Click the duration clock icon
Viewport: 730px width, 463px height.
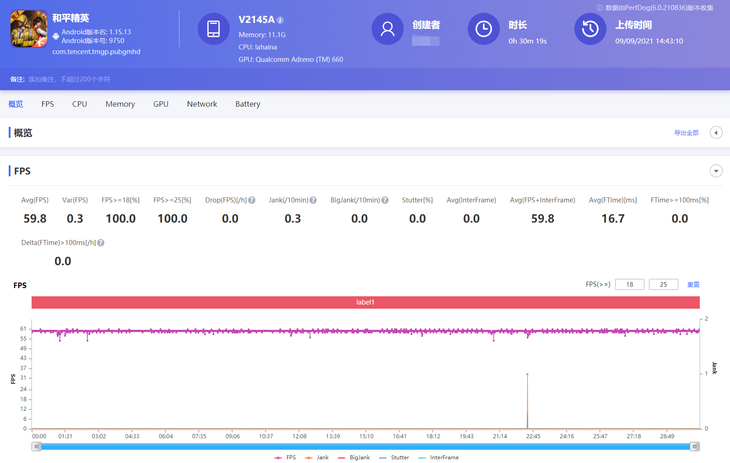[x=483, y=30]
